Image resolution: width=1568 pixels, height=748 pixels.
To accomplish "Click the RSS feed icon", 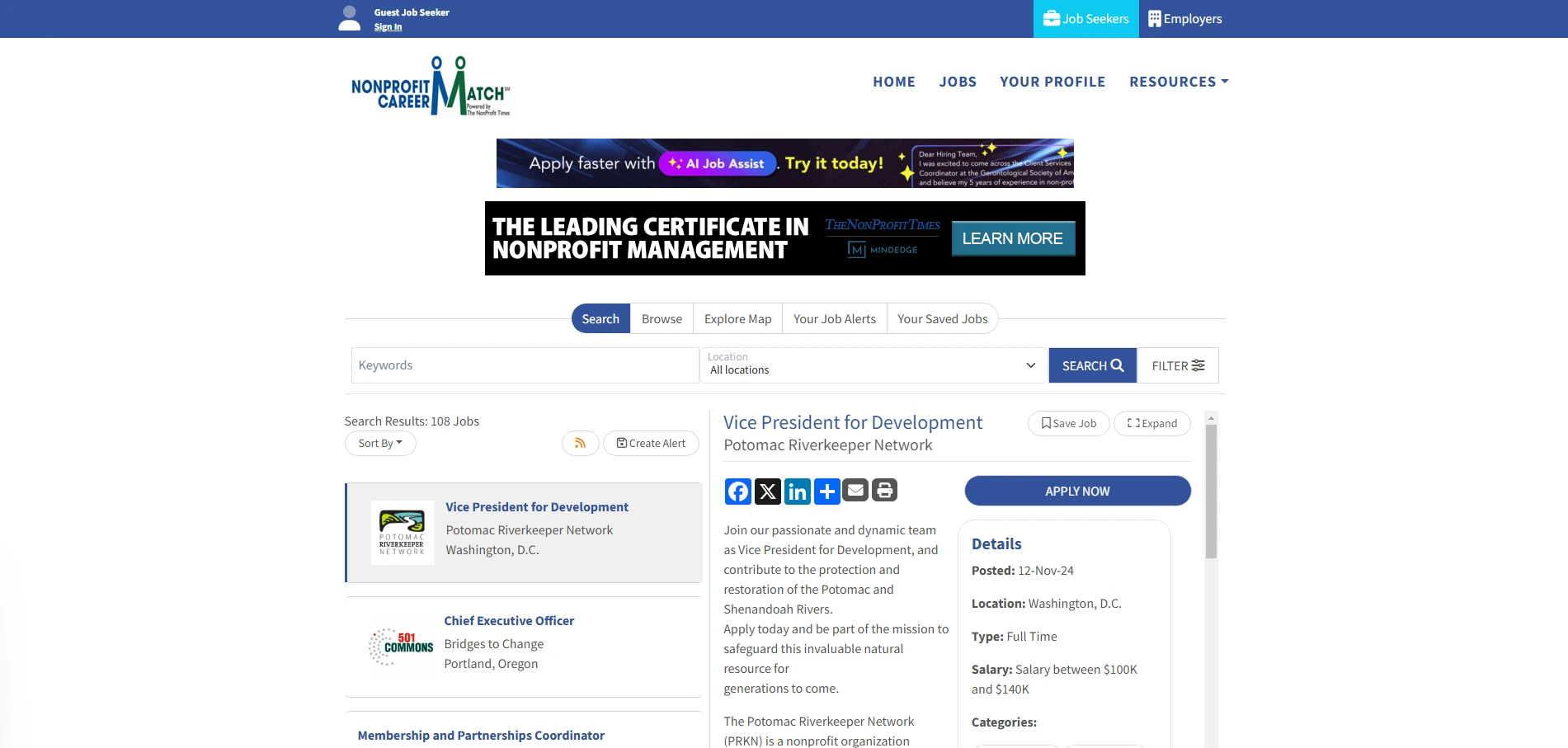I will coord(580,443).
